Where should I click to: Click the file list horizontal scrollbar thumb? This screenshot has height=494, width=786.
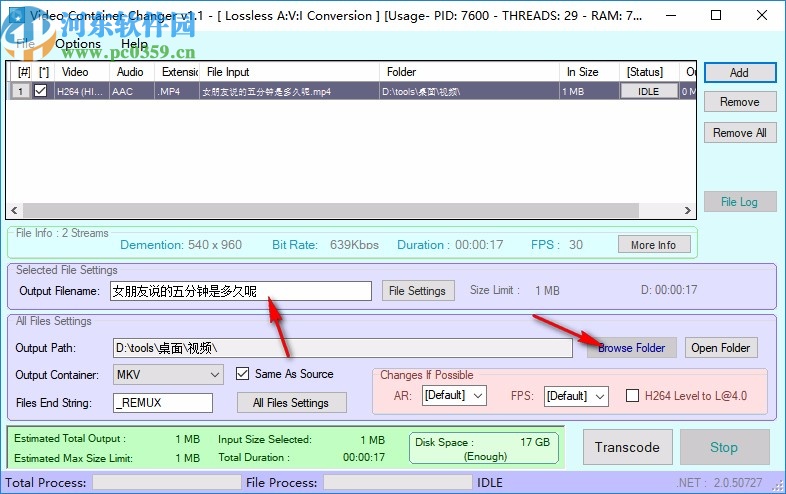pyautogui.click(x=331, y=211)
